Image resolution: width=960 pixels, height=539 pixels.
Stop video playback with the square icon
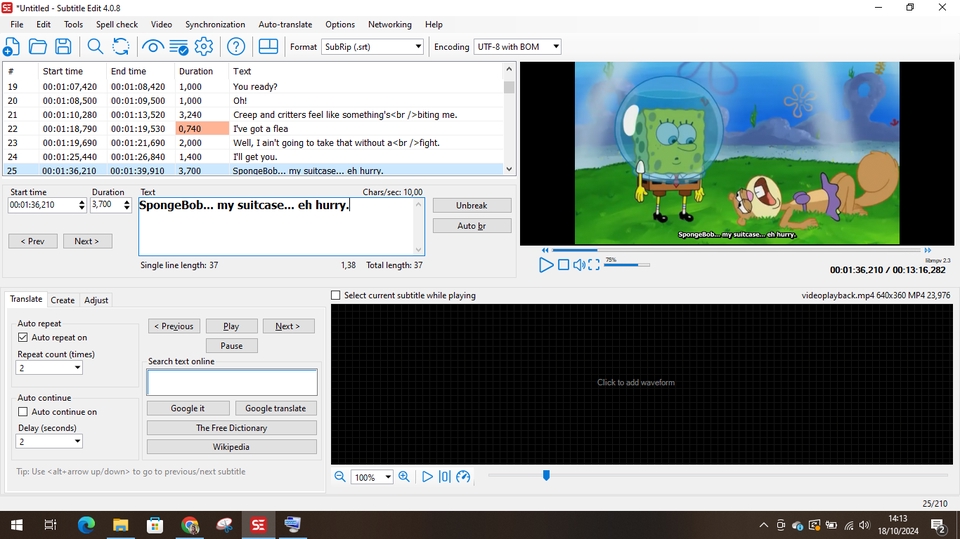click(563, 265)
